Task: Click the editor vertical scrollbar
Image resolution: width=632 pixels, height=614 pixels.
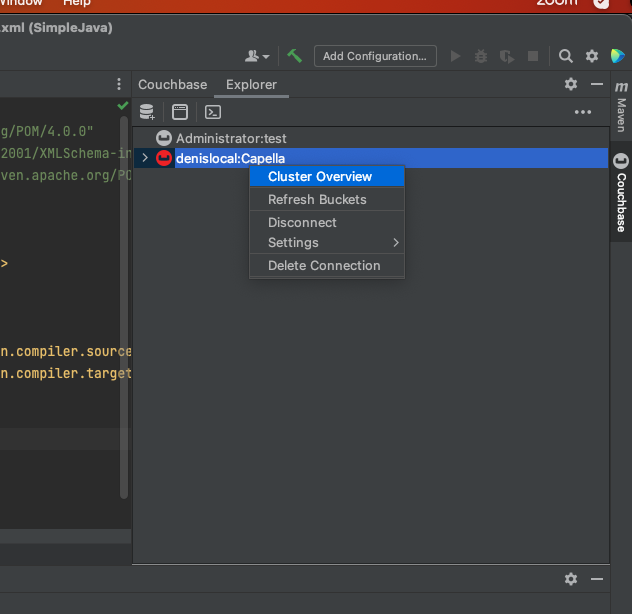Action: (x=124, y=306)
